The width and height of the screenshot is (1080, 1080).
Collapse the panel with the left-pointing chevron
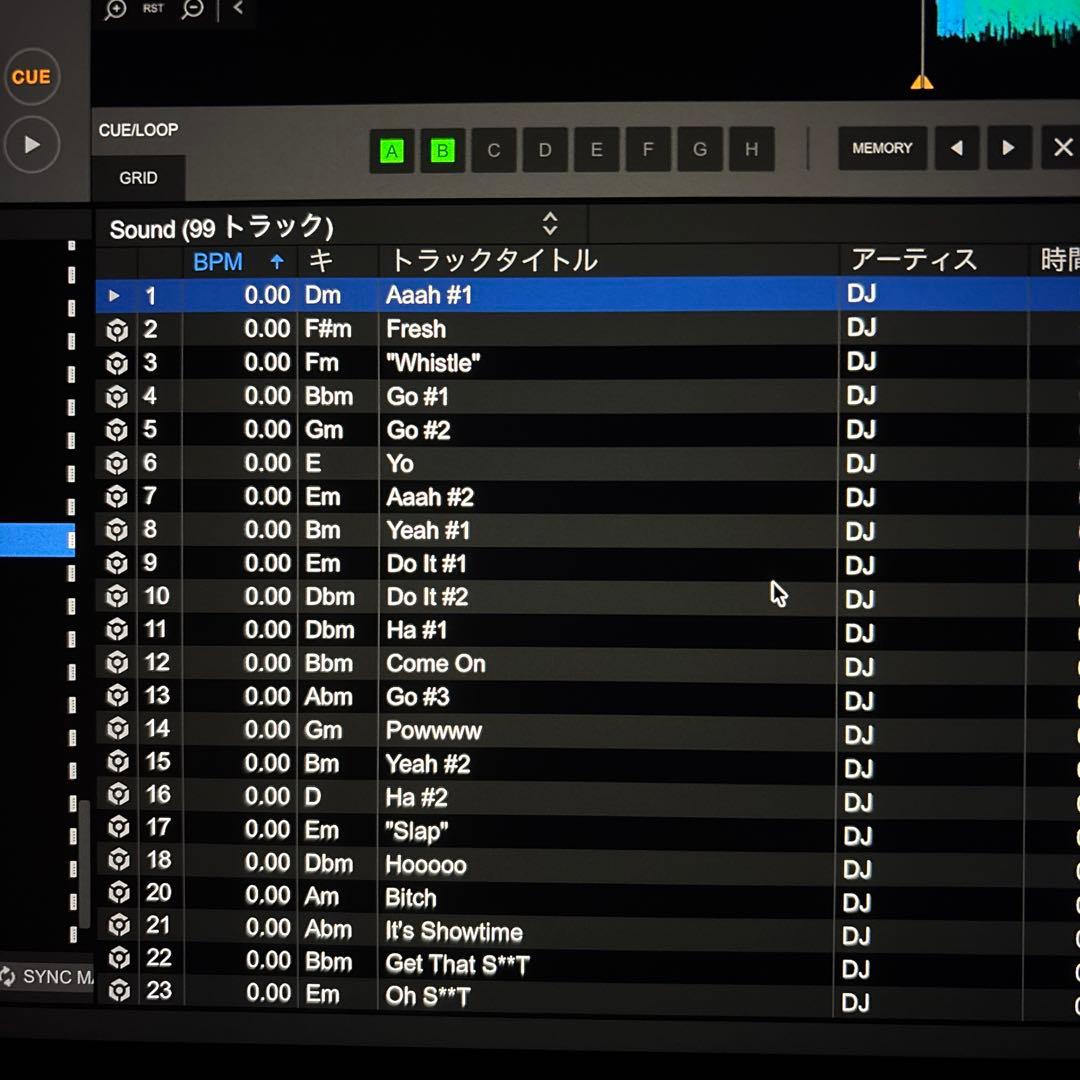point(238,9)
